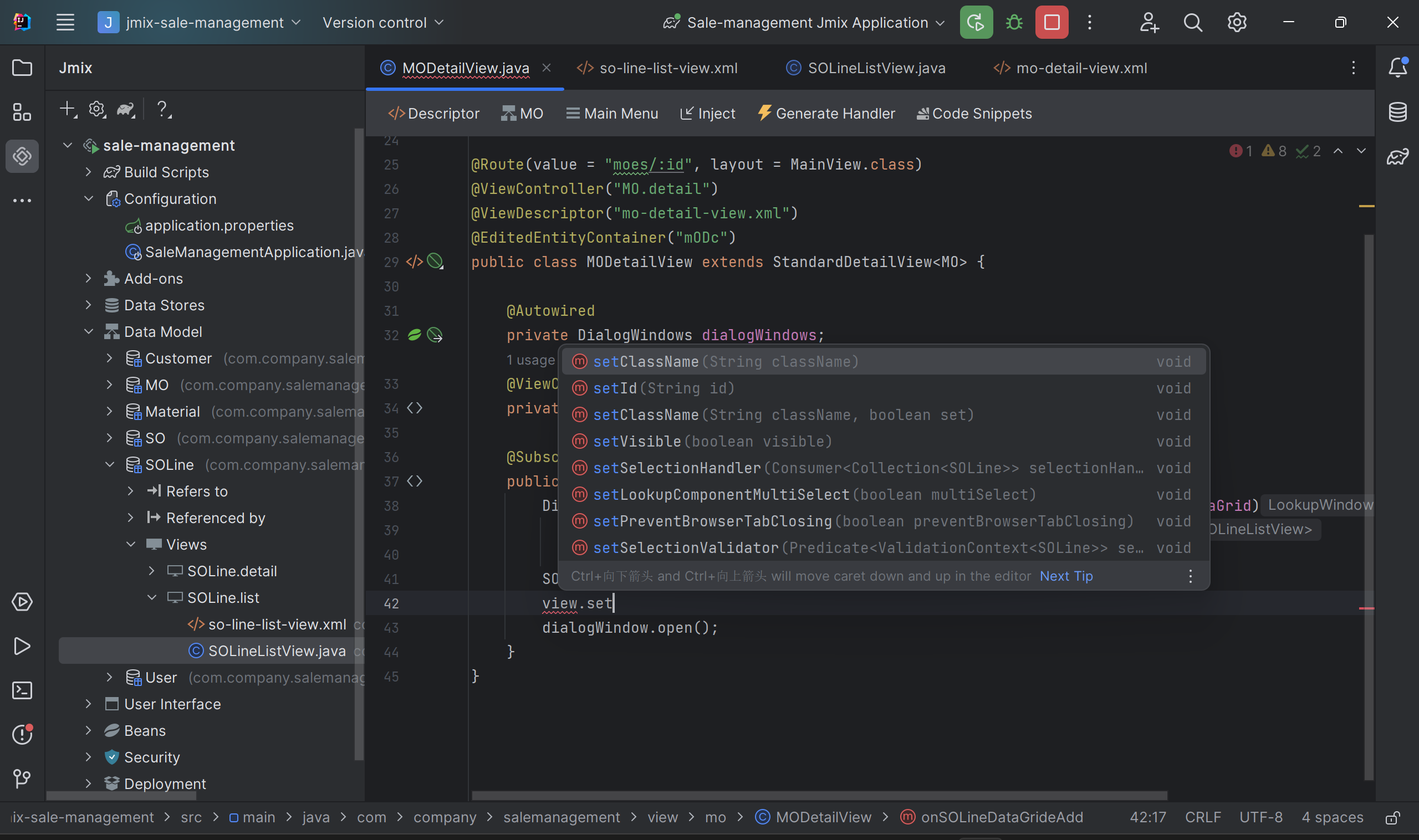Click the Rerun application green button

(976, 23)
